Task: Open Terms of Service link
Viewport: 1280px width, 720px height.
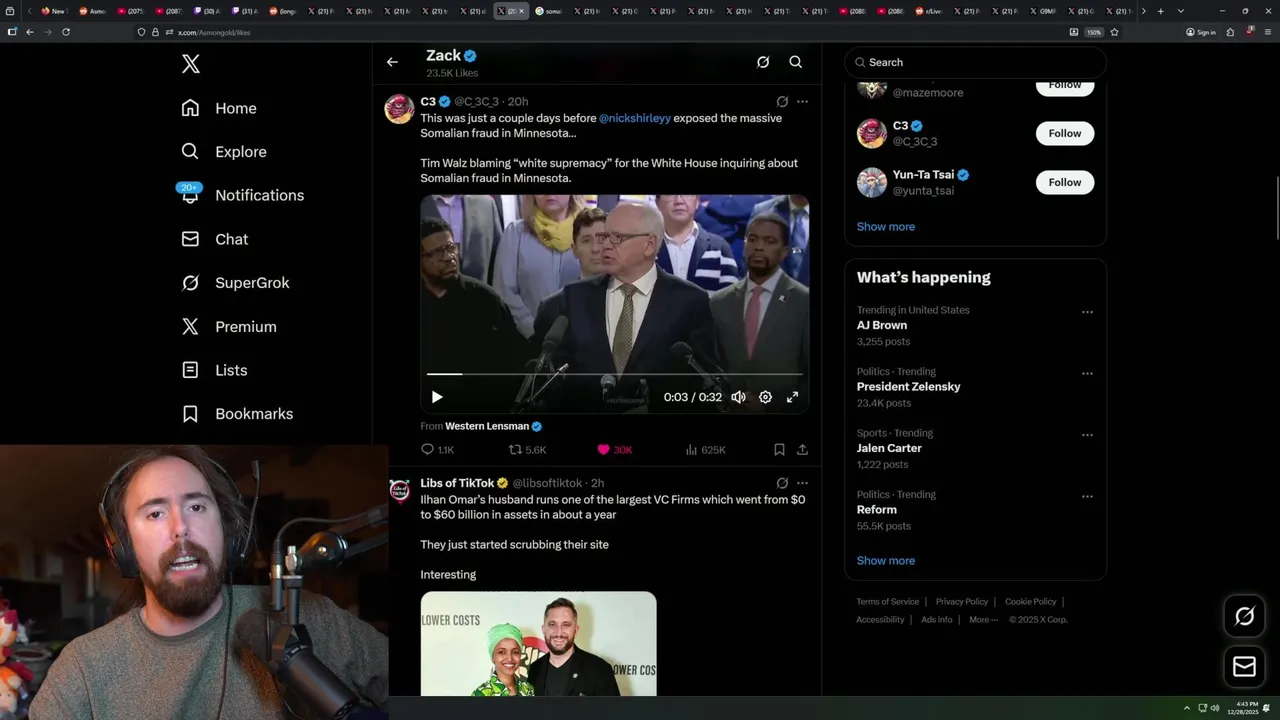Action: click(x=887, y=602)
